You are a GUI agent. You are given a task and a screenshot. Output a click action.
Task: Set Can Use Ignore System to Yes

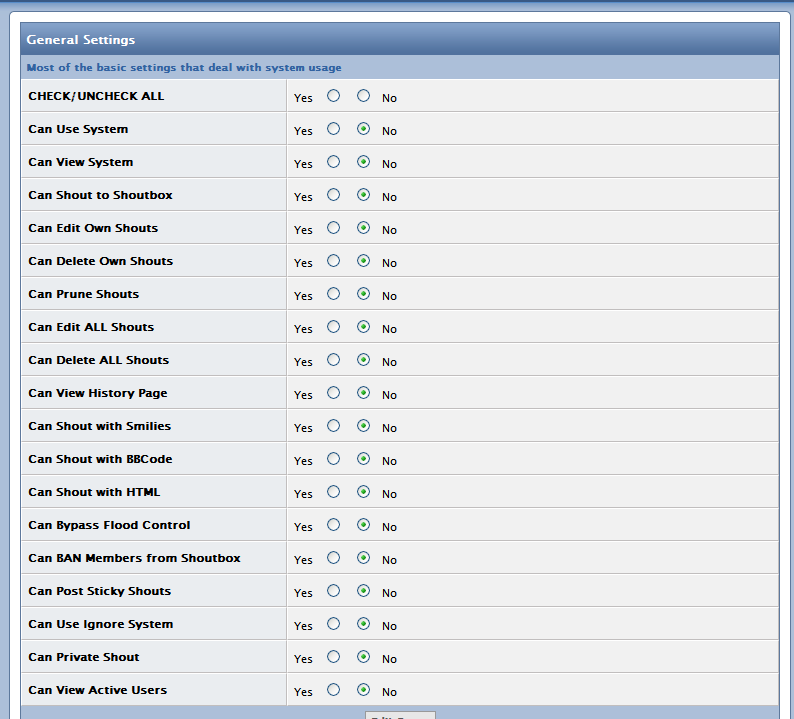click(333, 624)
